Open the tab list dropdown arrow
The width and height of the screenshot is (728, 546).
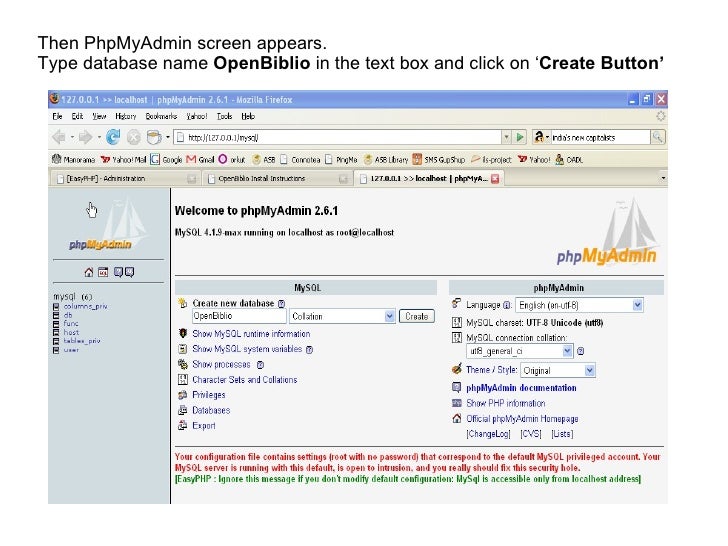pyautogui.click(x=663, y=178)
